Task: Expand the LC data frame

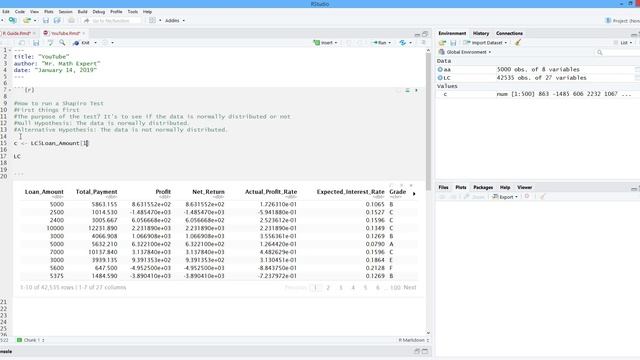Action: pyautogui.click(x=440, y=78)
